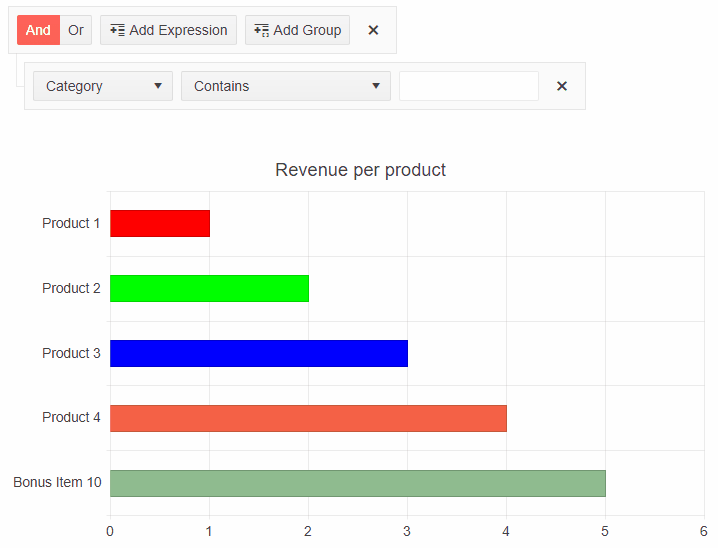Click the Product 3 axis label
This screenshot has width=718, height=548.
pos(71,353)
